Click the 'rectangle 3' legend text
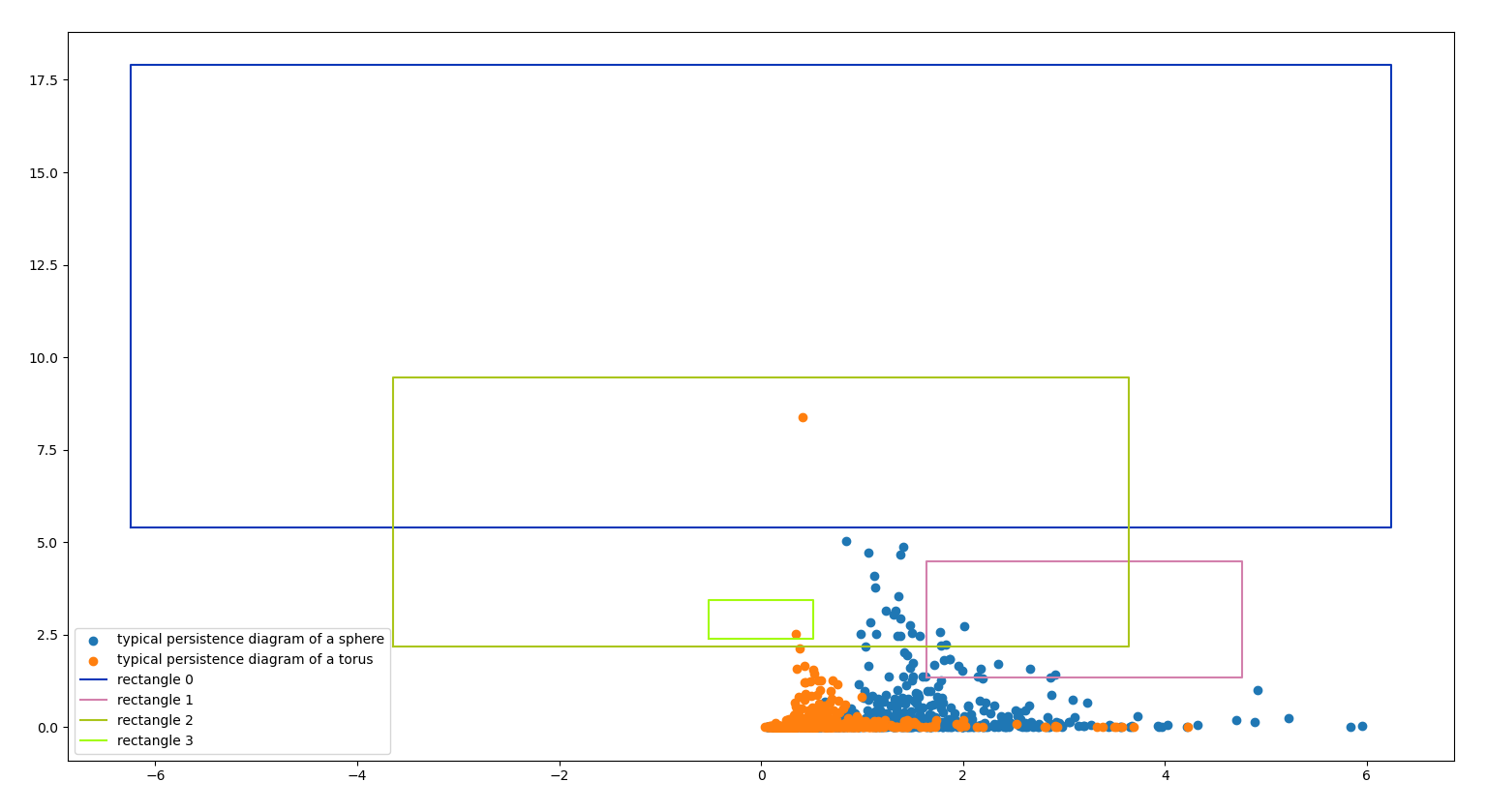Image resolution: width=1487 pixels, height=812 pixels. point(155,741)
